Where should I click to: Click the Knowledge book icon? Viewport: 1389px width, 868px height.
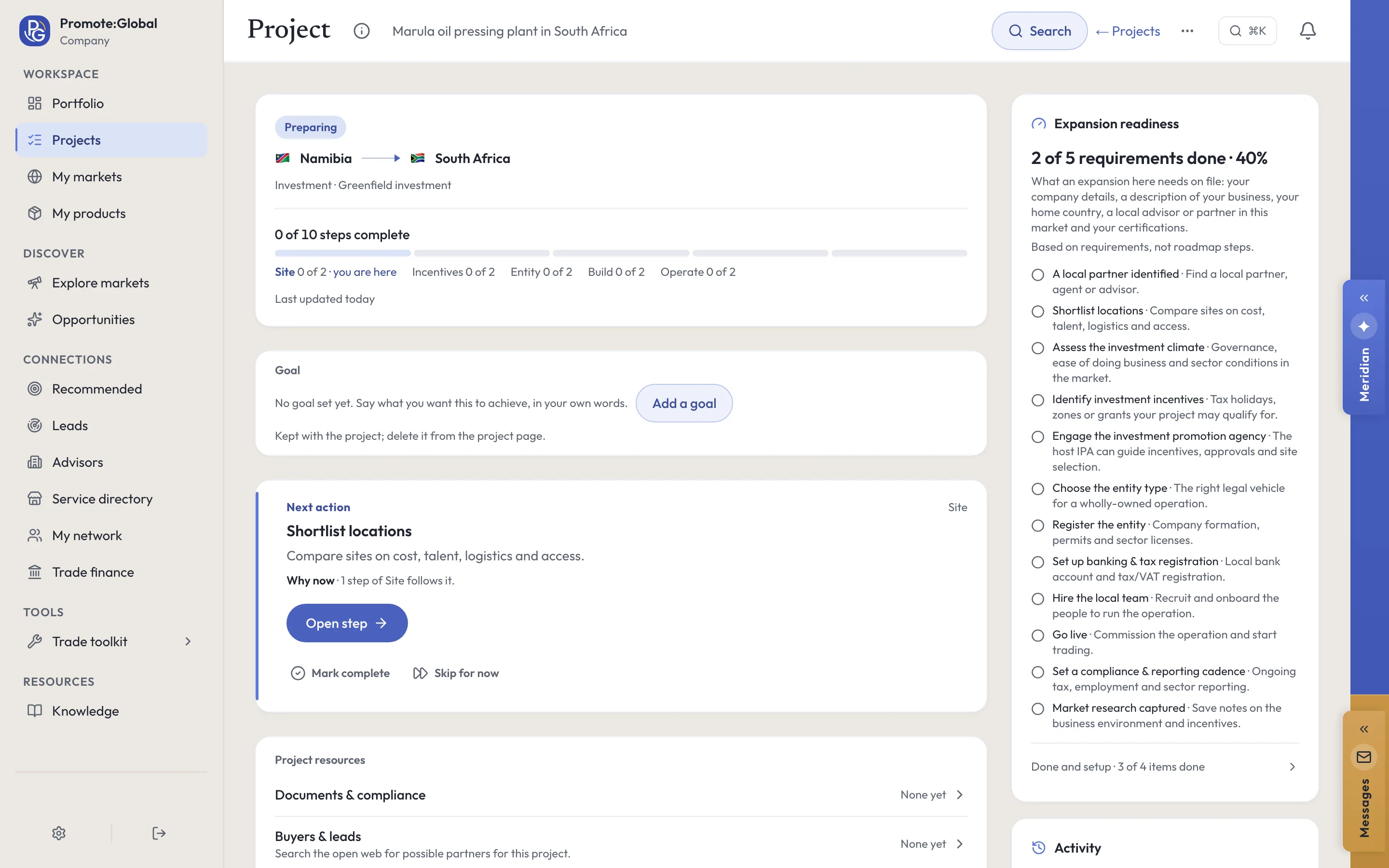point(34,711)
